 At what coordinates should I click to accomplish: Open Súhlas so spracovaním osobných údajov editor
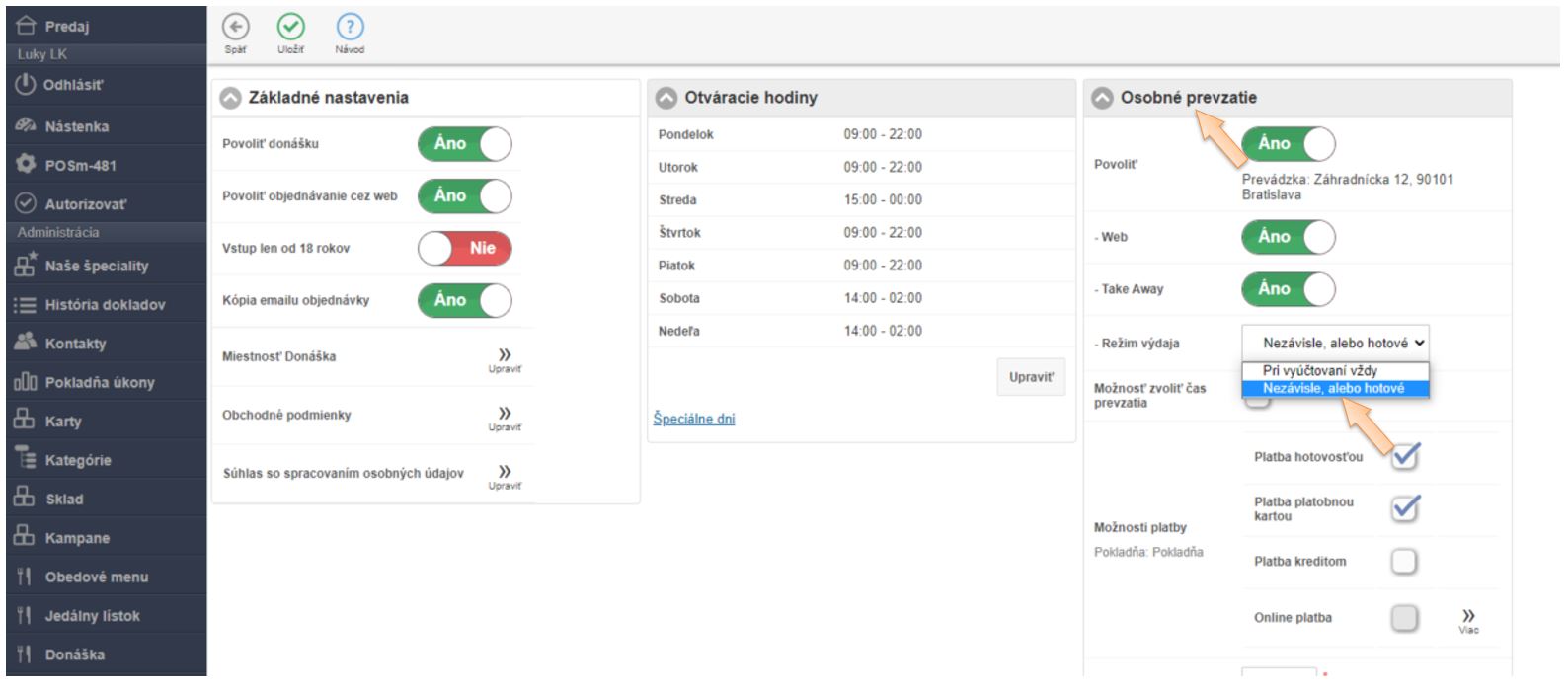click(505, 474)
